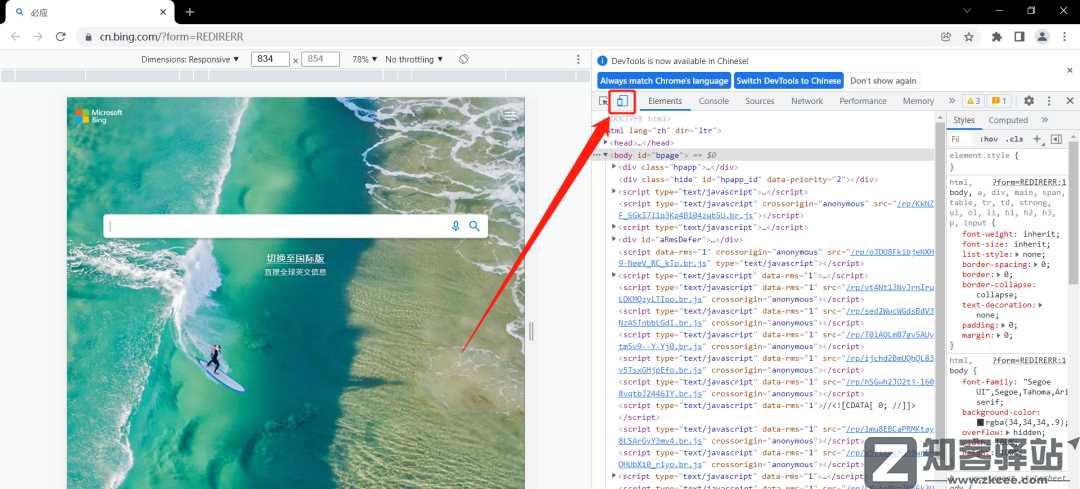Open the Chrome extensions puzzle icon
Viewport: 1080px width, 489px height.
pyautogui.click(x=996, y=37)
